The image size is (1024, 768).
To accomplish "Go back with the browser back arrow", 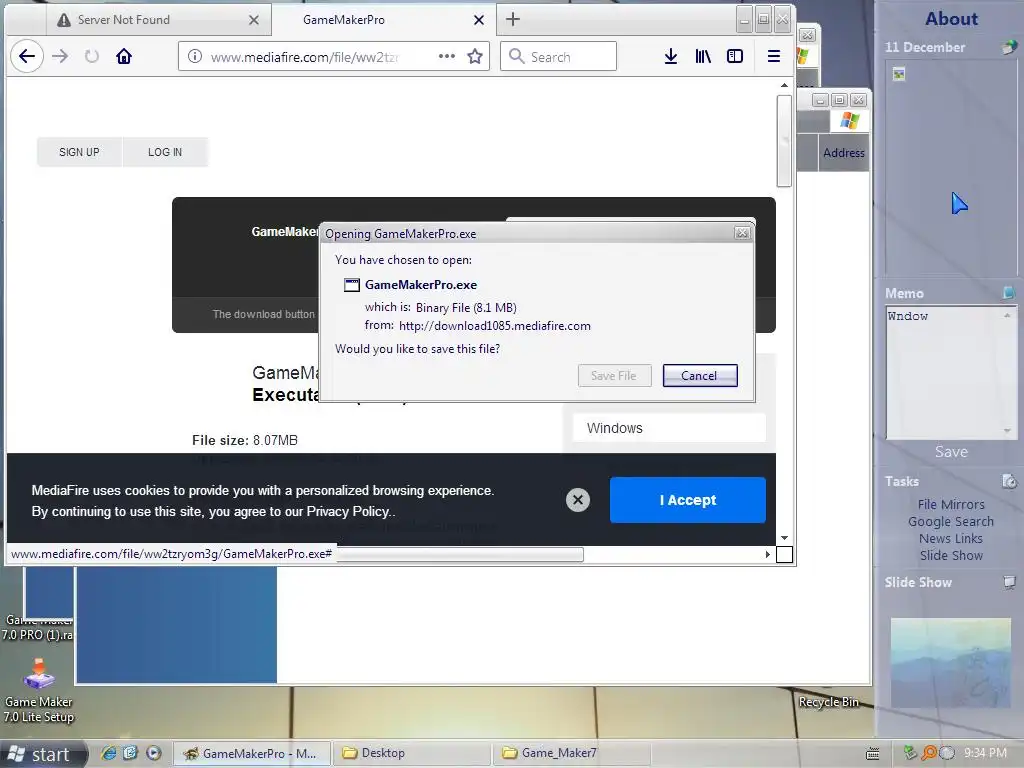I will pos(27,56).
